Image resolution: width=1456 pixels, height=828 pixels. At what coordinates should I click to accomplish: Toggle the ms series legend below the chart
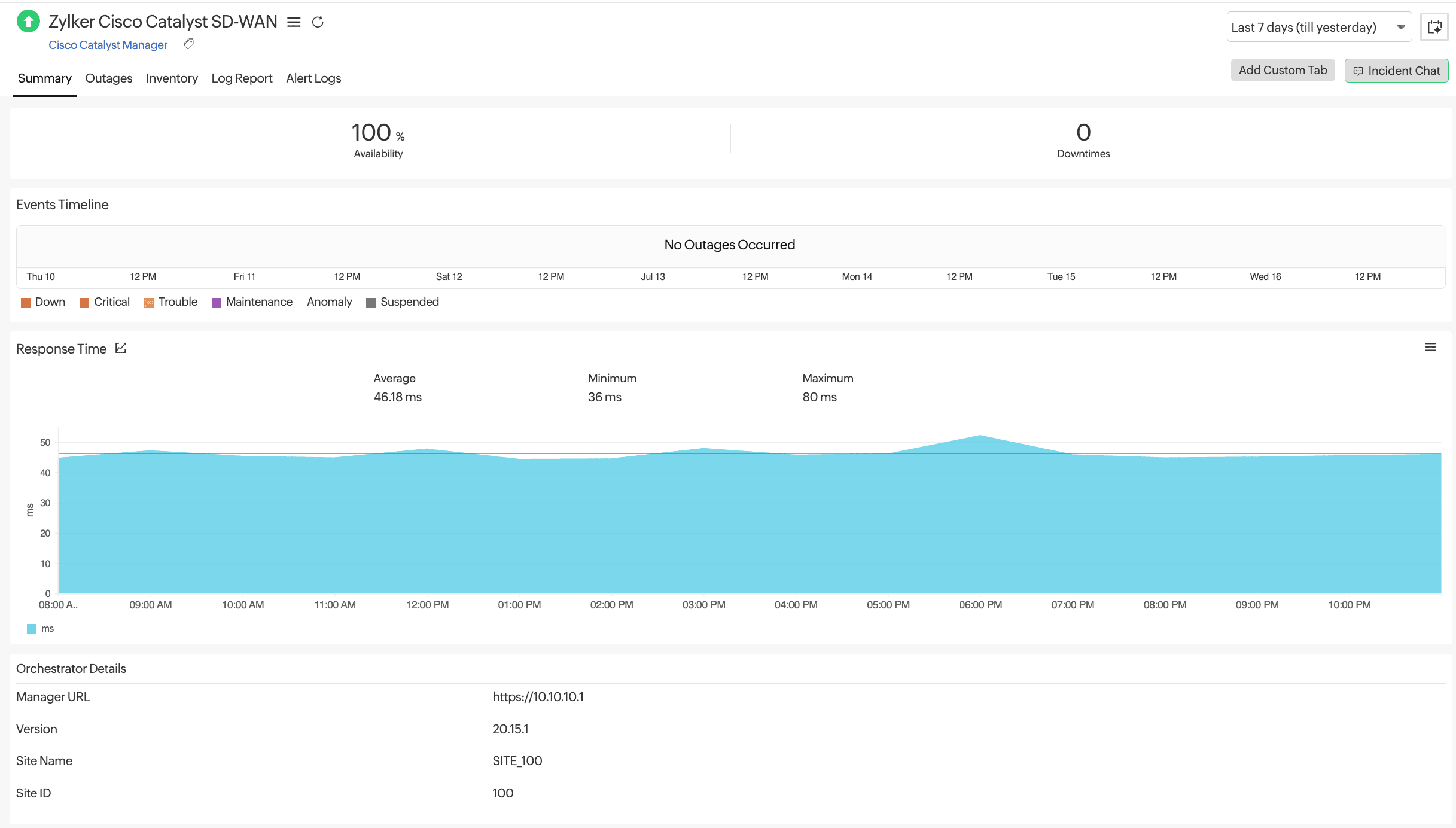point(39,628)
